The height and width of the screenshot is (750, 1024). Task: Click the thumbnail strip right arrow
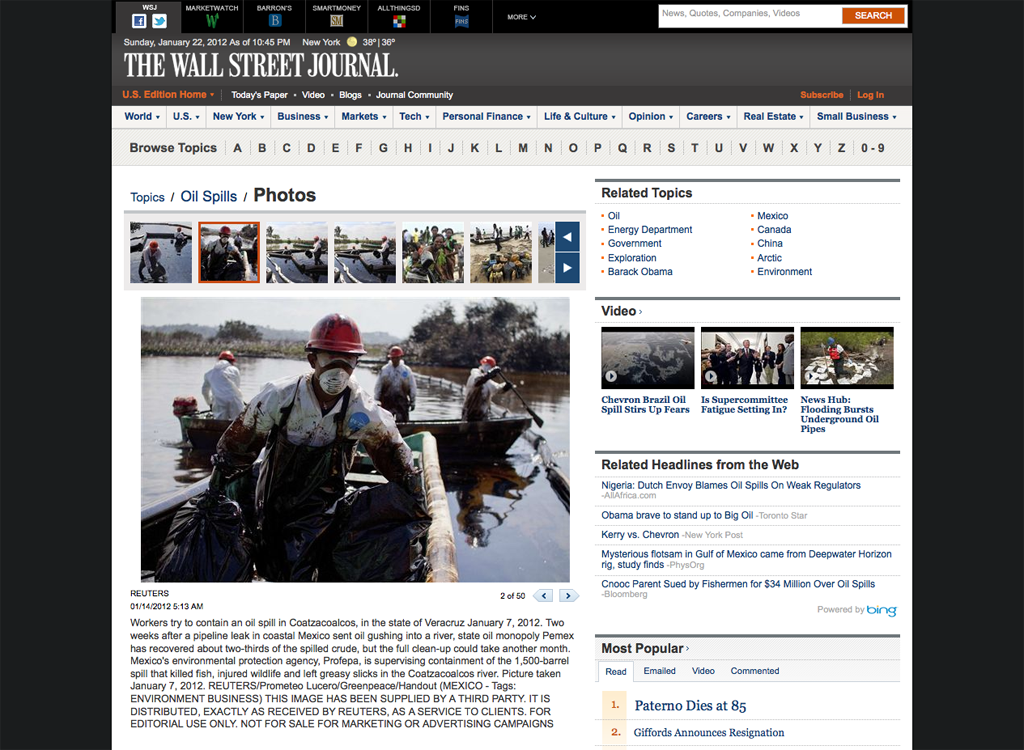(x=567, y=268)
